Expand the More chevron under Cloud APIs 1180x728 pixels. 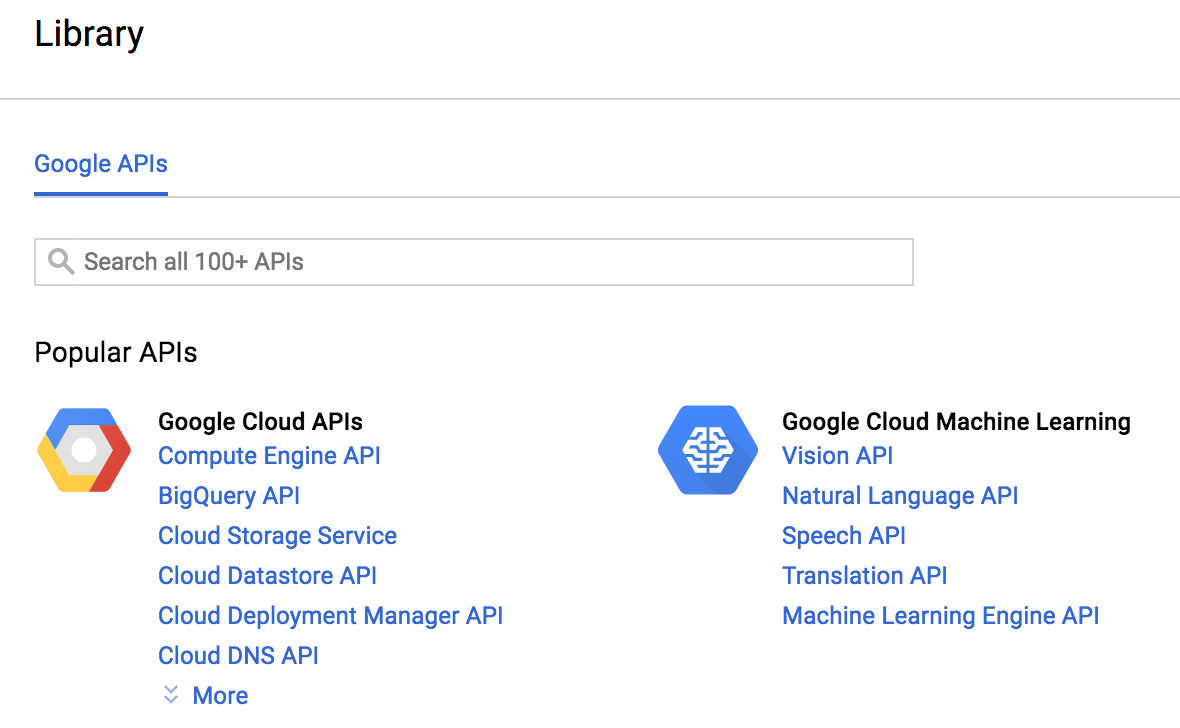171,695
